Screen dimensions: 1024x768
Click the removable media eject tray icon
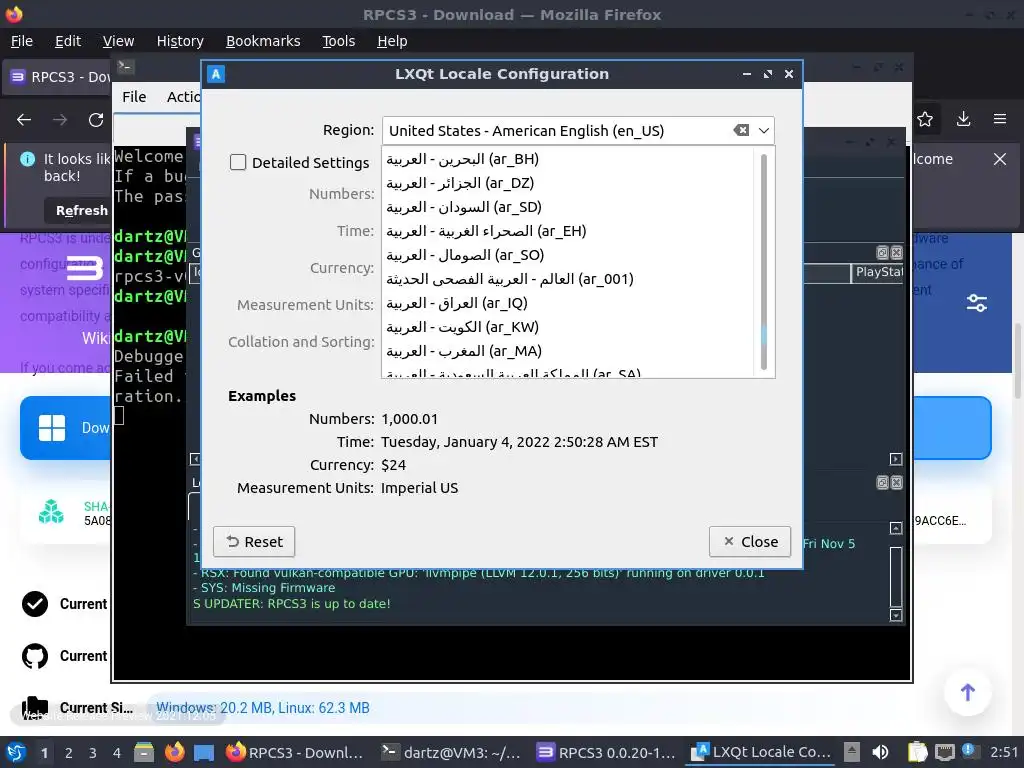(851, 752)
